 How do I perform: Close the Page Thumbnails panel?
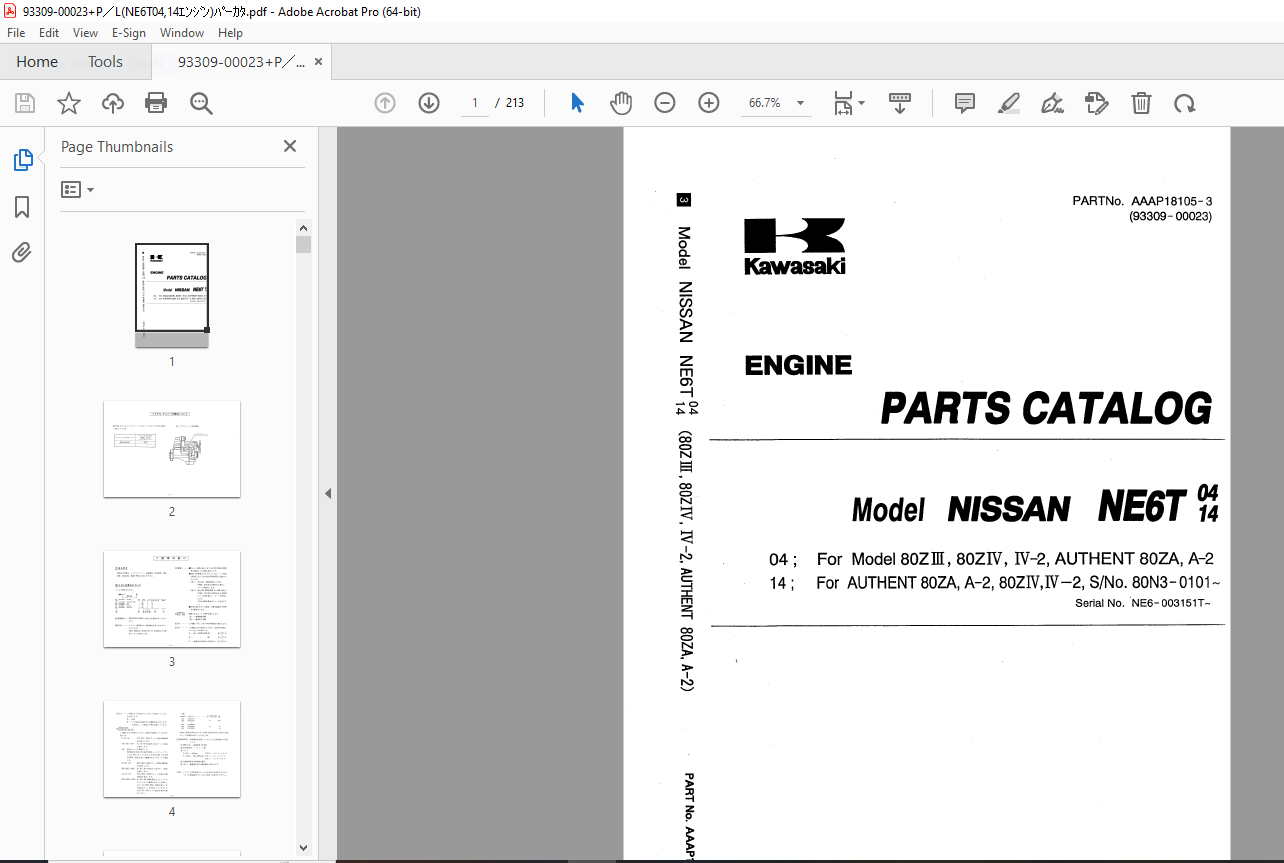tap(290, 146)
